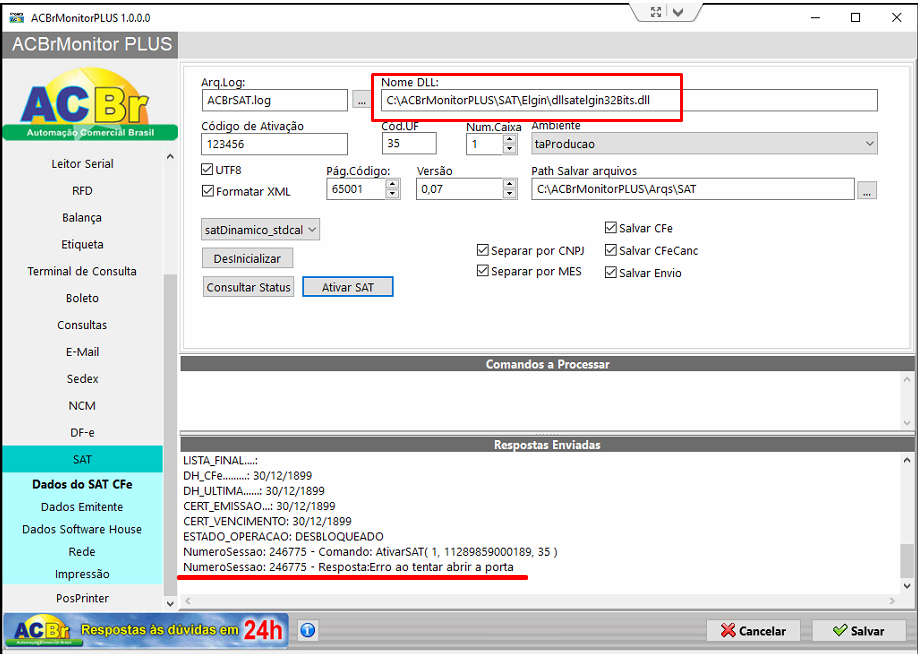Click Comandos a Processar scroll-down arrow
The image size is (918, 654).
click(906, 423)
